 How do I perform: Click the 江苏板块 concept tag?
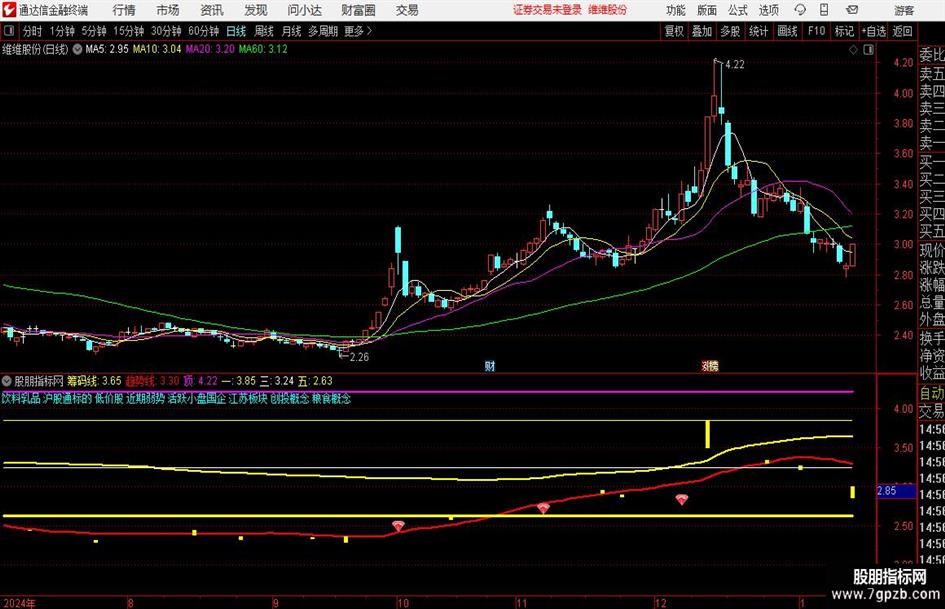pyautogui.click(x=248, y=399)
